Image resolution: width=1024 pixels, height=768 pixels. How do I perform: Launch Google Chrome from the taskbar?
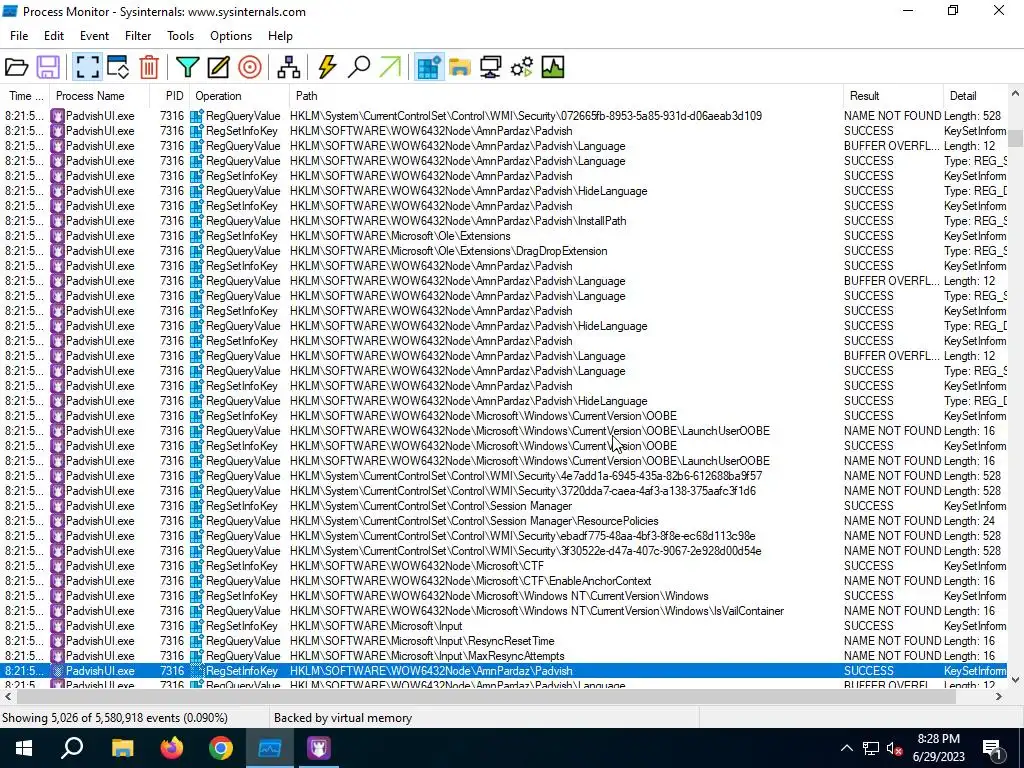(x=221, y=748)
